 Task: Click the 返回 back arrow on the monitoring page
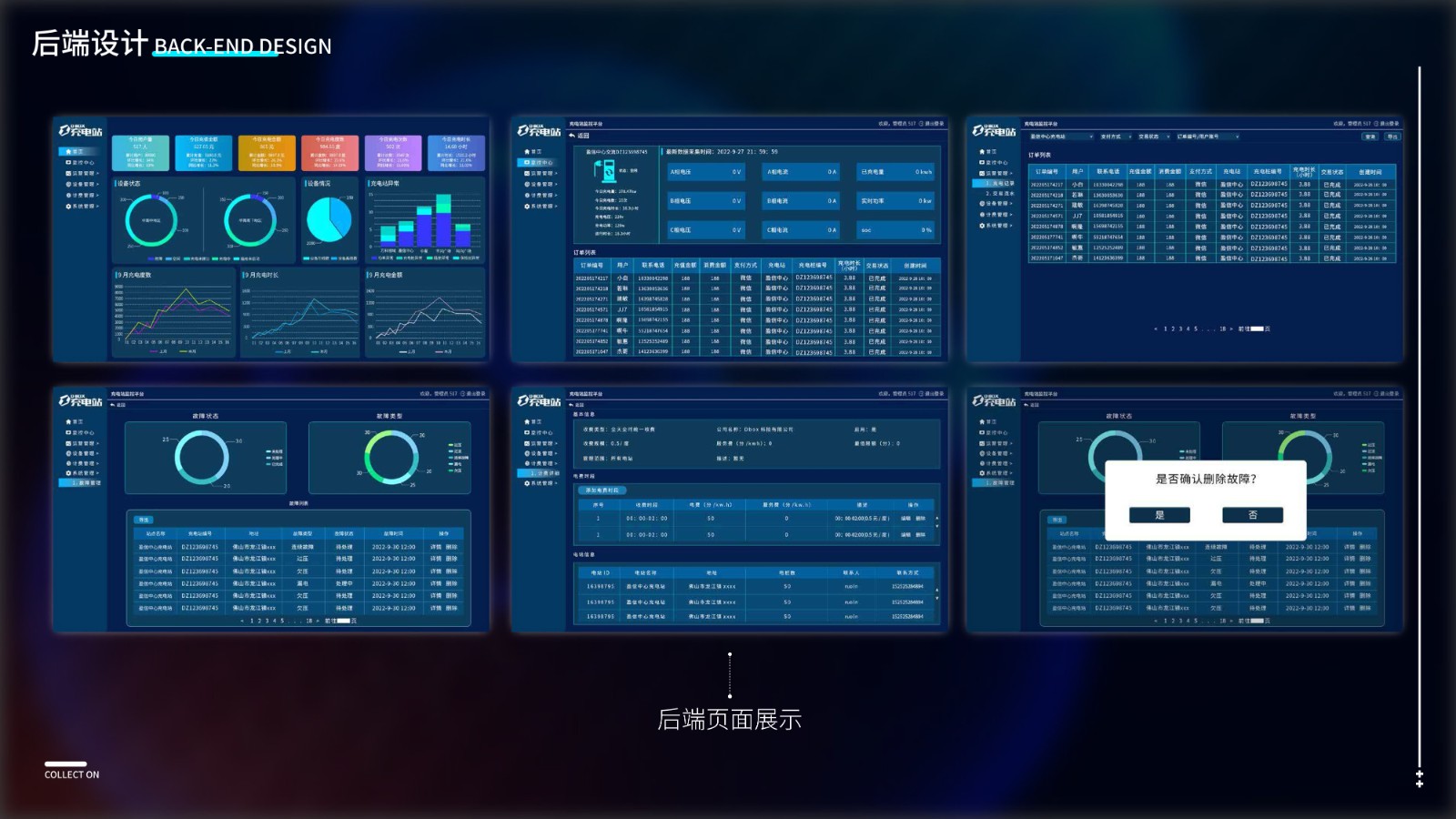pos(573,135)
